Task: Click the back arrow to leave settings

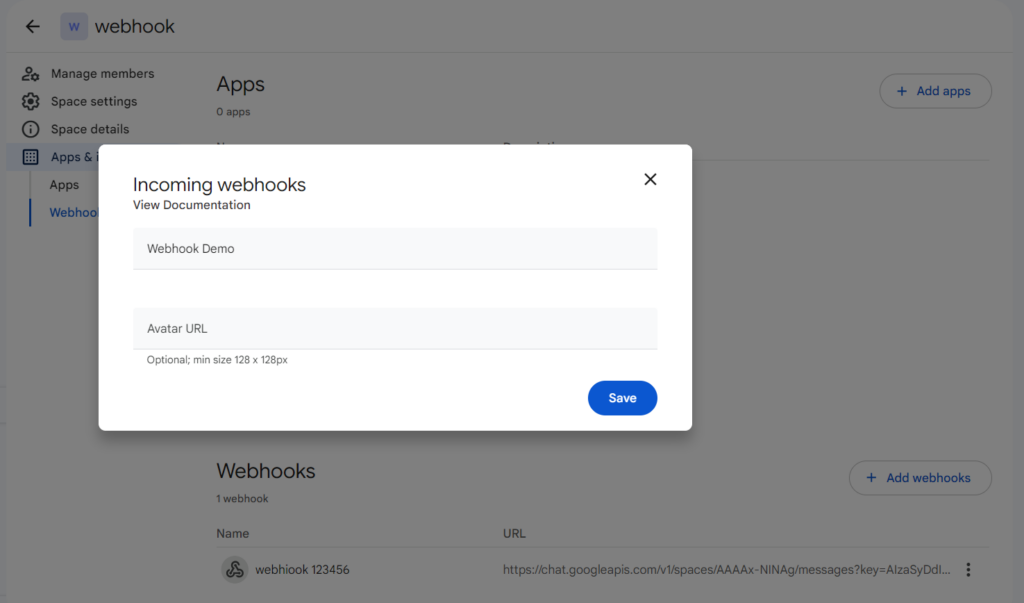Action: [32, 26]
